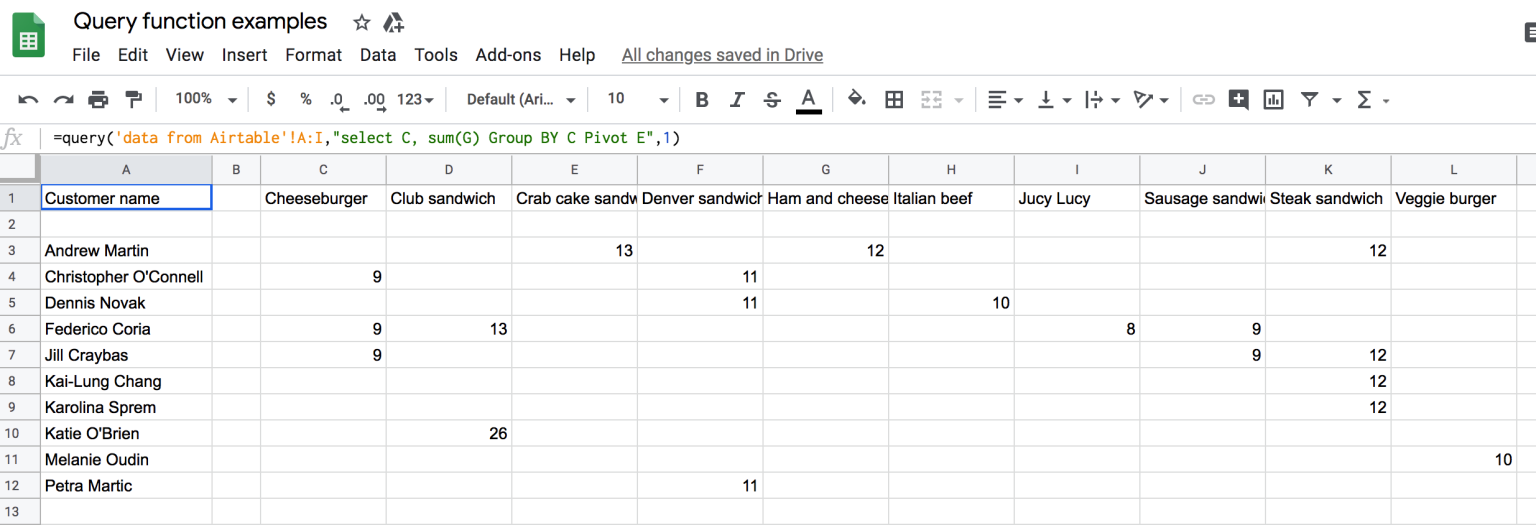Toggle strikethrough formatting
This screenshot has width=1536, height=525.
click(772, 99)
